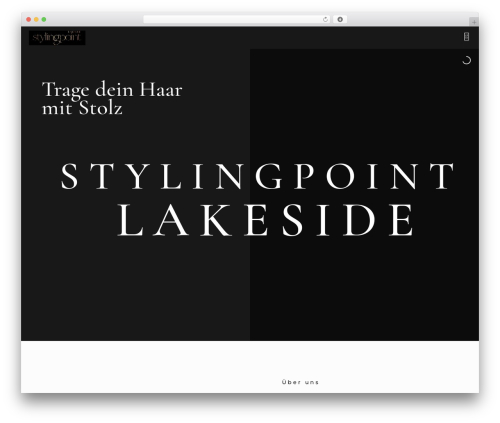Minimize the browser window with the yellow button
This screenshot has height=423, width=500.
[x=36, y=20]
